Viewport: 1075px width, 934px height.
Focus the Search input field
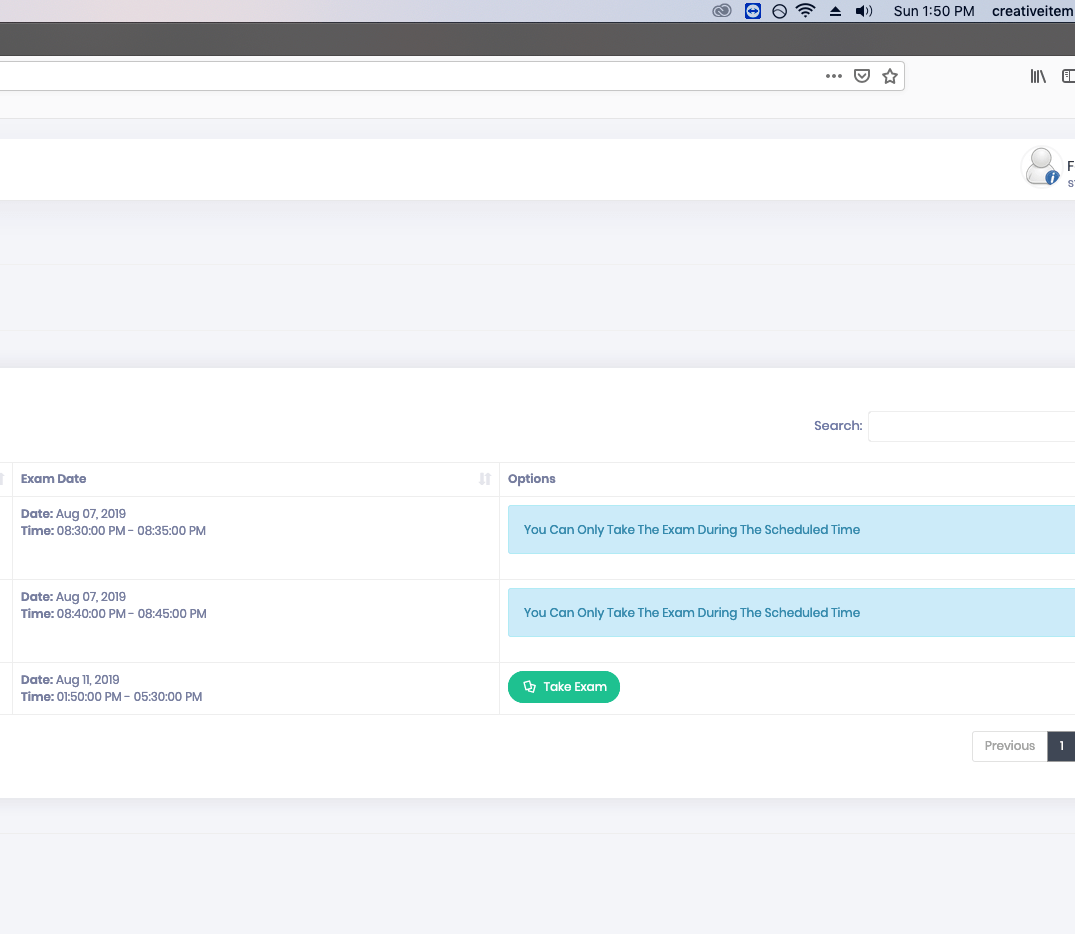(x=971, y=427)
